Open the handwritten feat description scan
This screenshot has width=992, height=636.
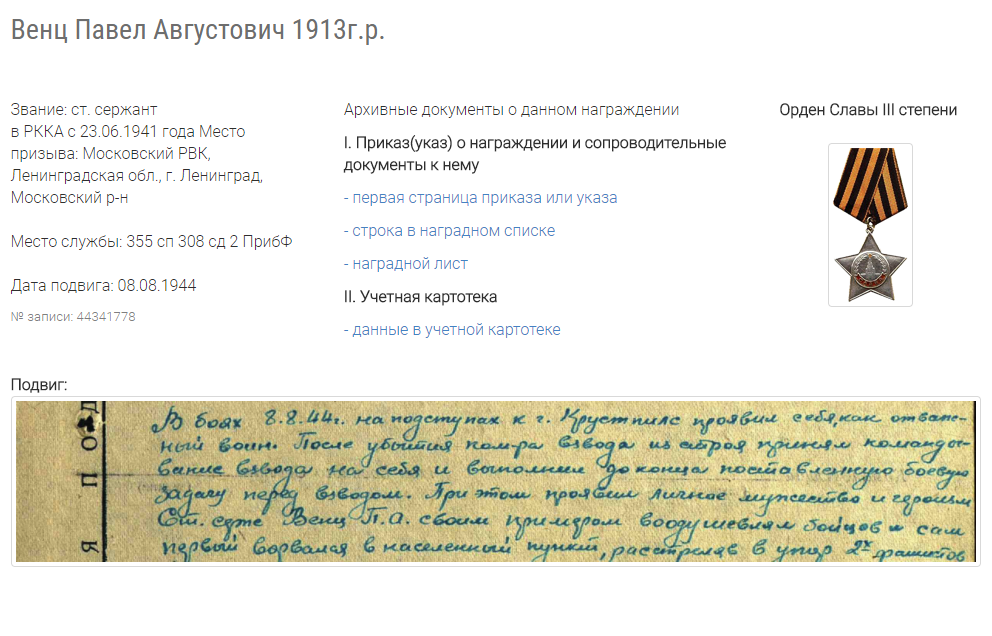coord(495,482)
